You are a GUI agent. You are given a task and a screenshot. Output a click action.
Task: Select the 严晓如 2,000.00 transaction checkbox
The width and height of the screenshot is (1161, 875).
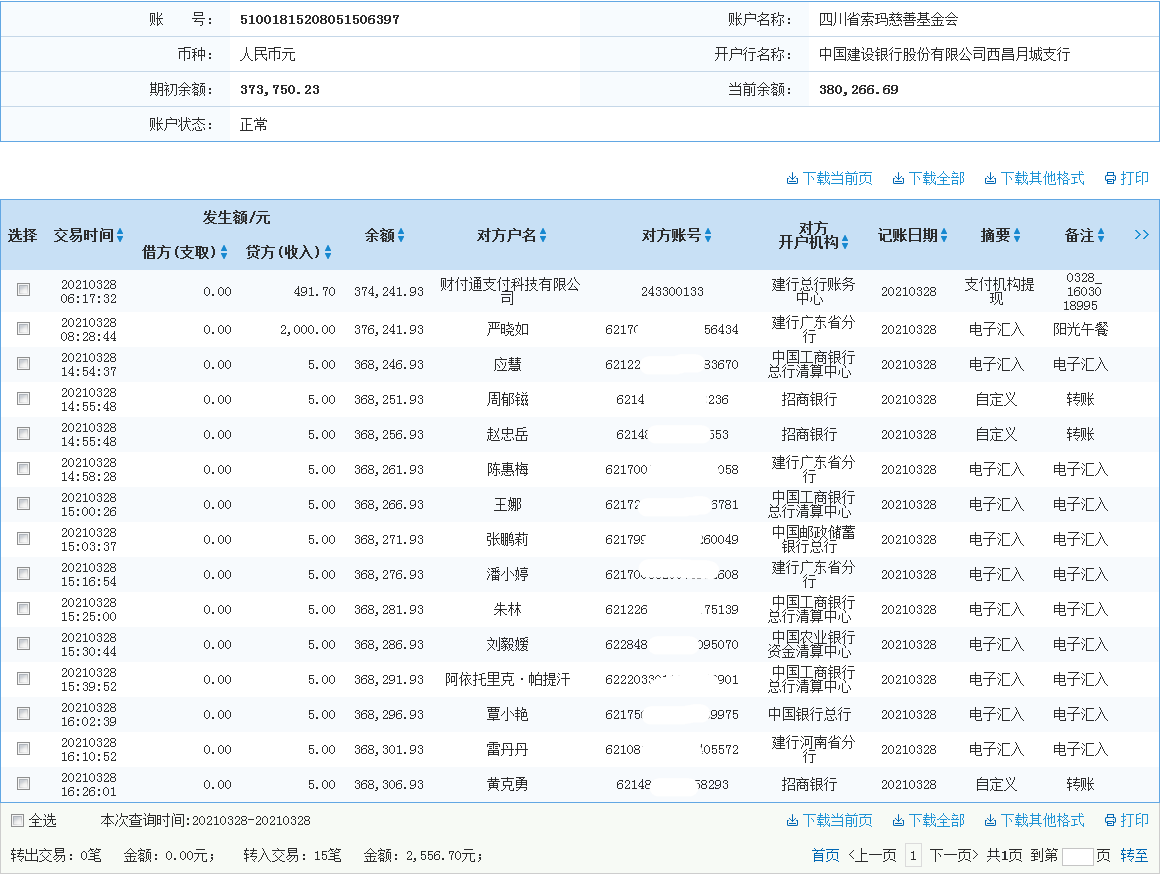coord(24,328)
